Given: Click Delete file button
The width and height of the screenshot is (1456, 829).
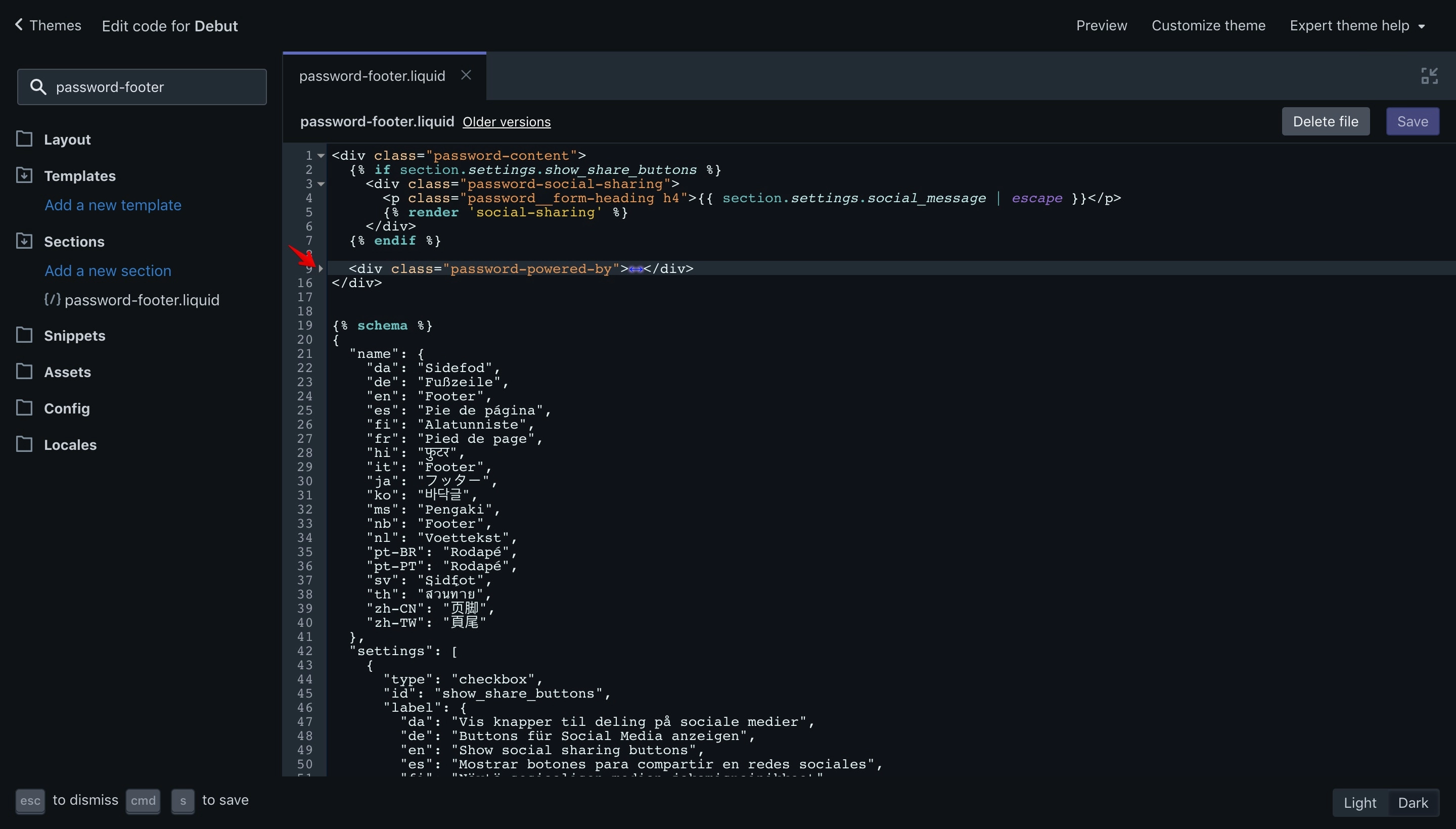Looking at the screenshot, I should click(x=1325, y=121).
